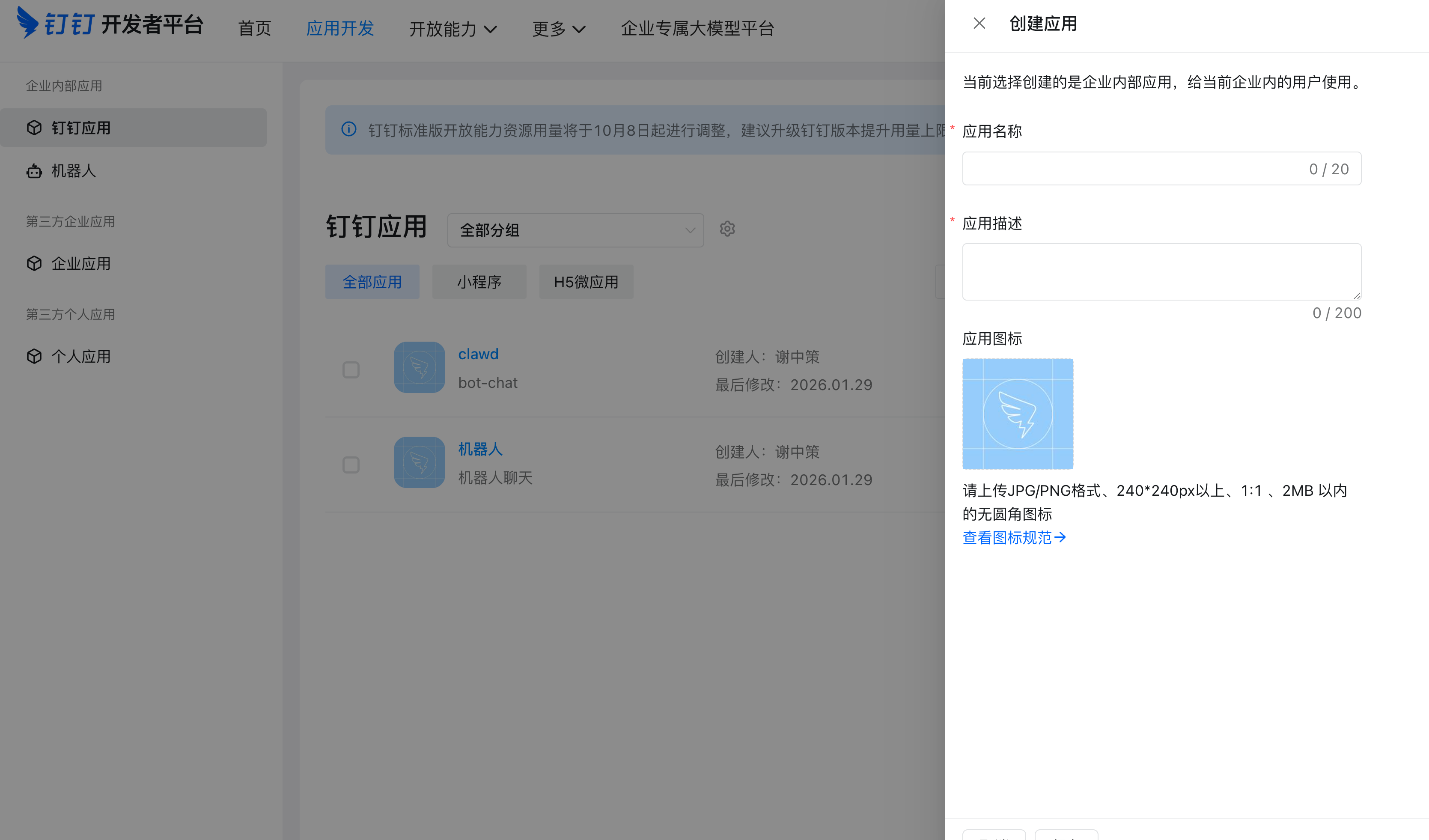Check the checkbox next to clawd

tap(351, 369)
